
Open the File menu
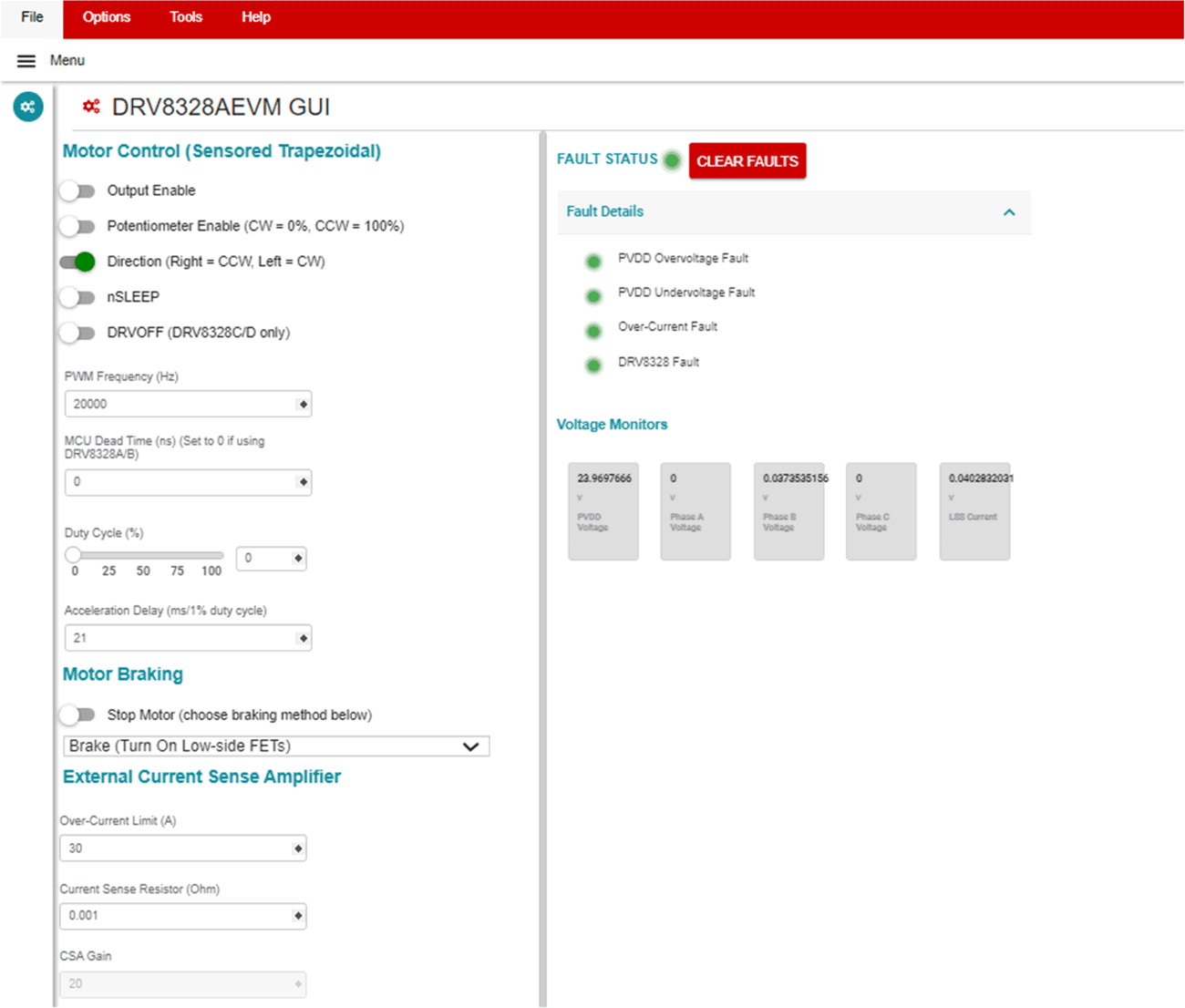(x=32, y=17)
